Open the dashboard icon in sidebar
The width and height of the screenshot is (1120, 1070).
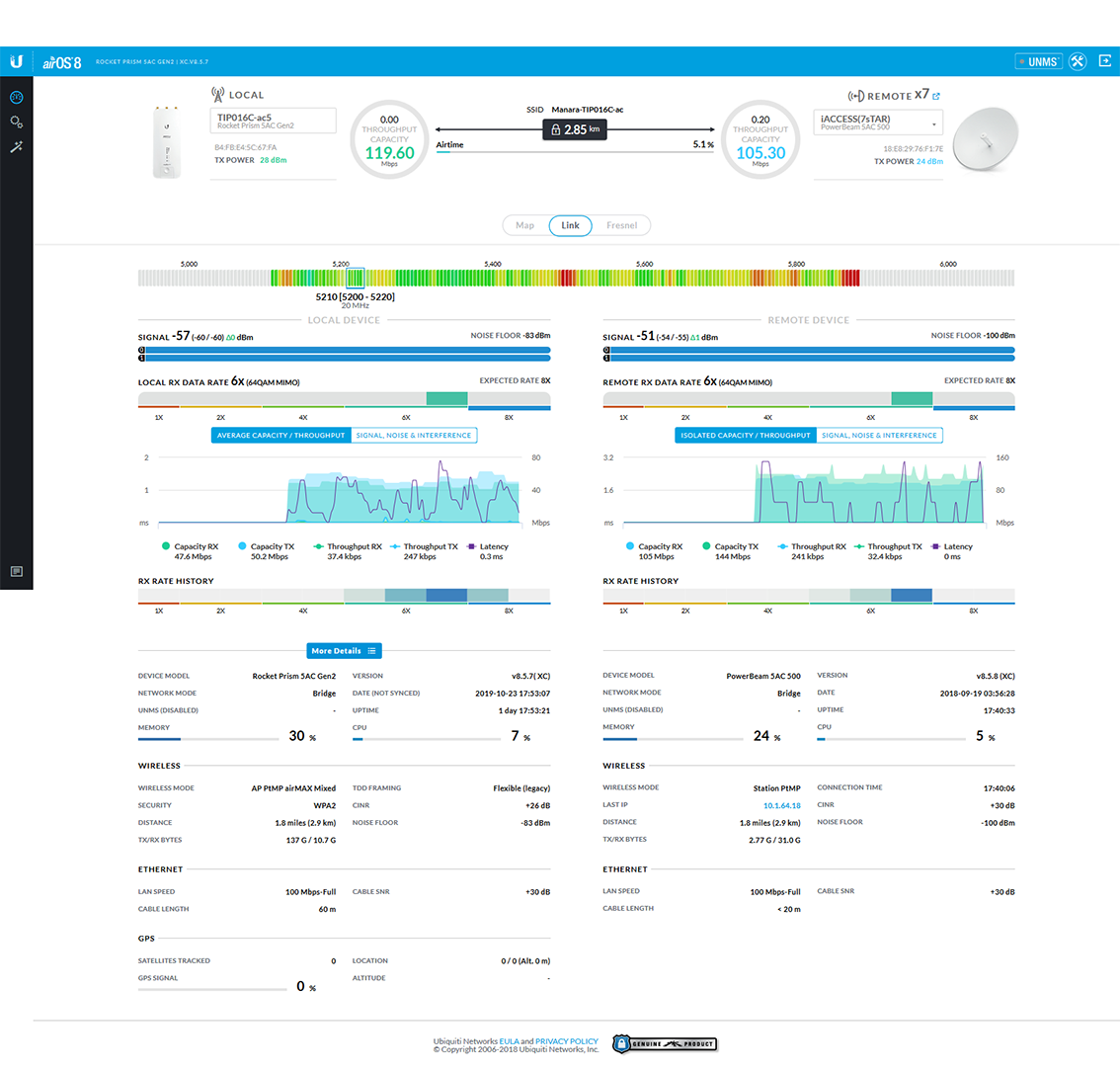[17, 97]
